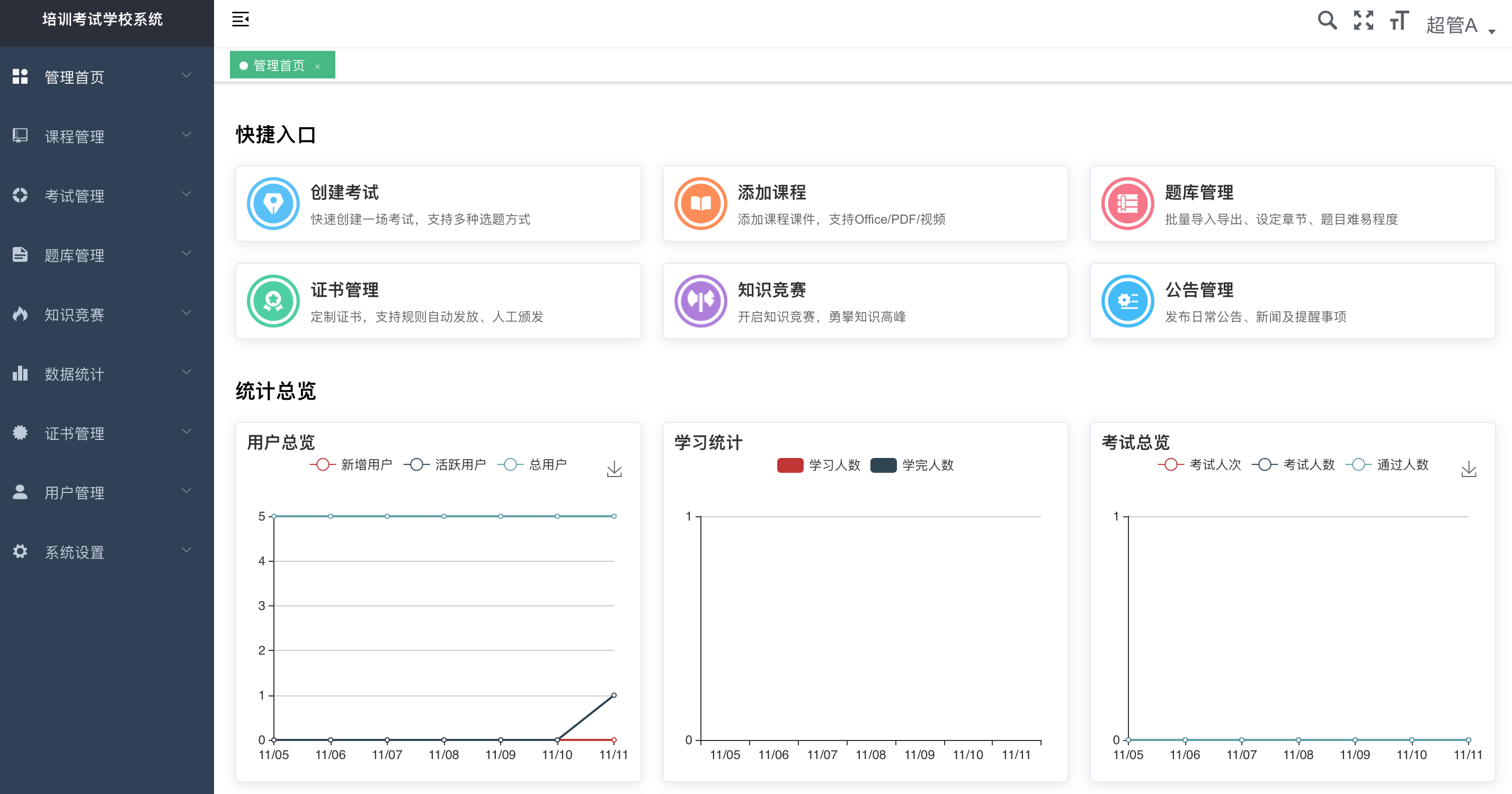1512x794 pixels.
Task: Toggle fullscreen mode icon
Action: [1364, 21]
